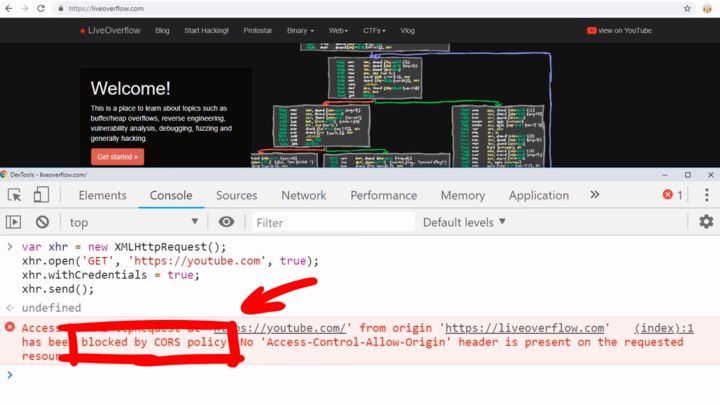Click the youtube.com URL in the error
Image resolution: width=720 pixels, height=405 pixels.
(x=280, y=328)
